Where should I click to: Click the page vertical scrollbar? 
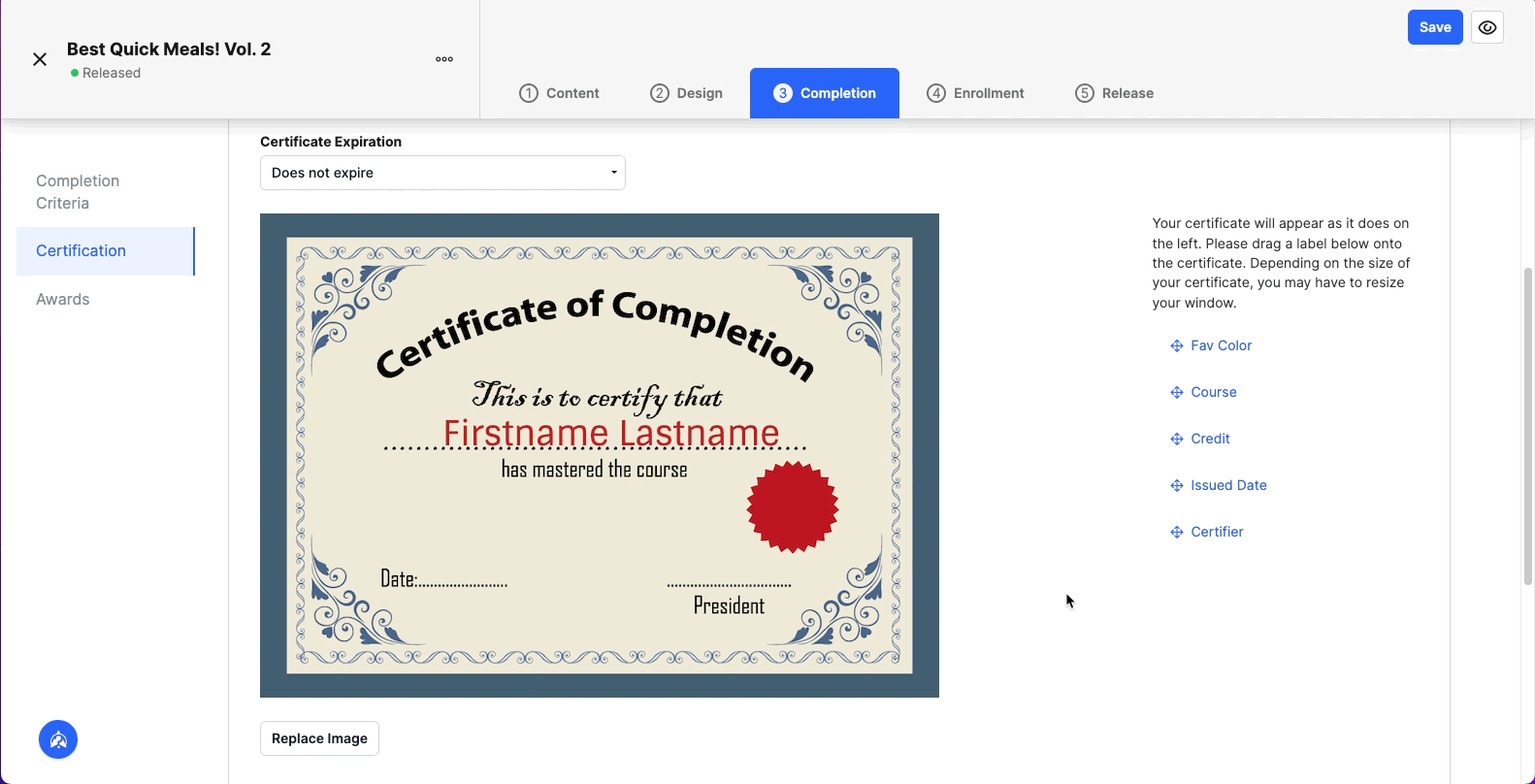[x=1528, y=427]
